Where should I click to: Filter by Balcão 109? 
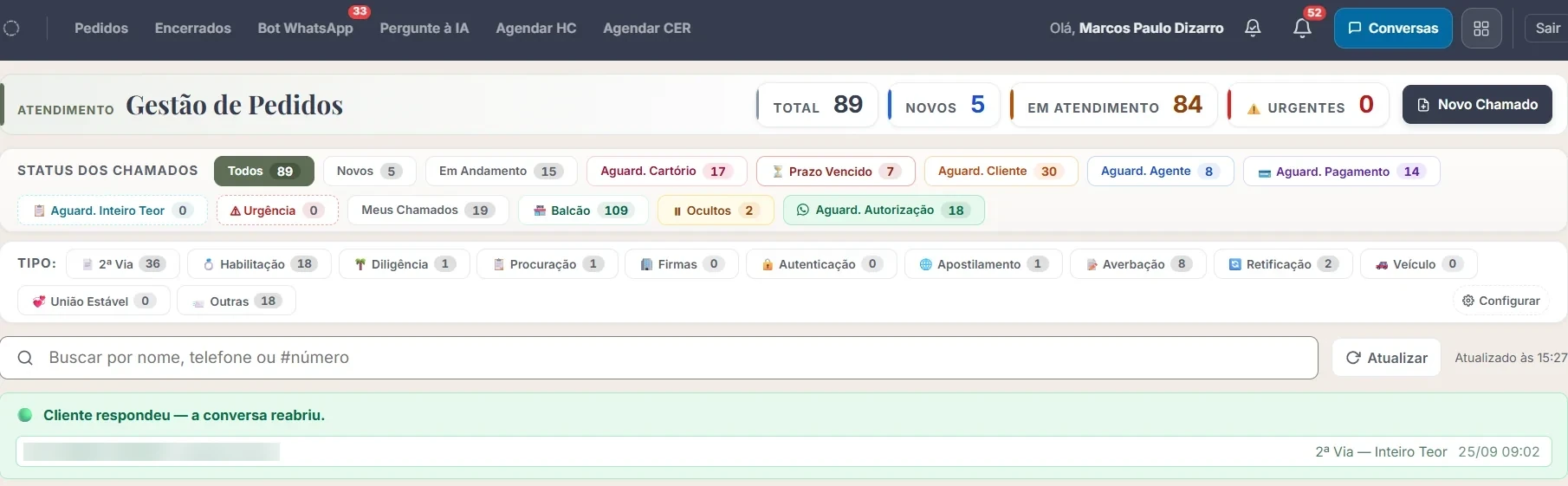click(583, 211)
